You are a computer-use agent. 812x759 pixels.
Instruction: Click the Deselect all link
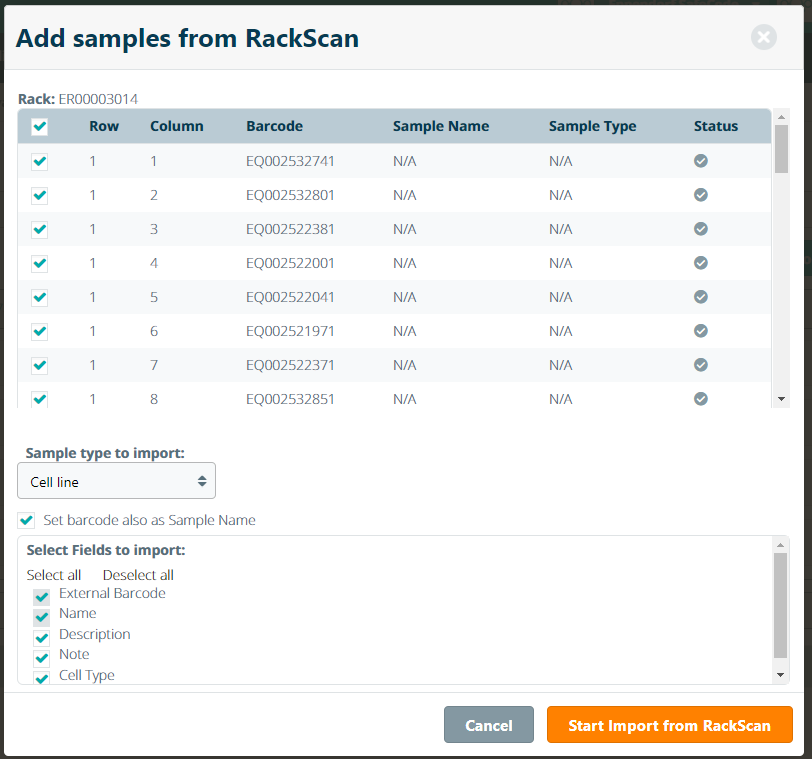pos(138,575)
